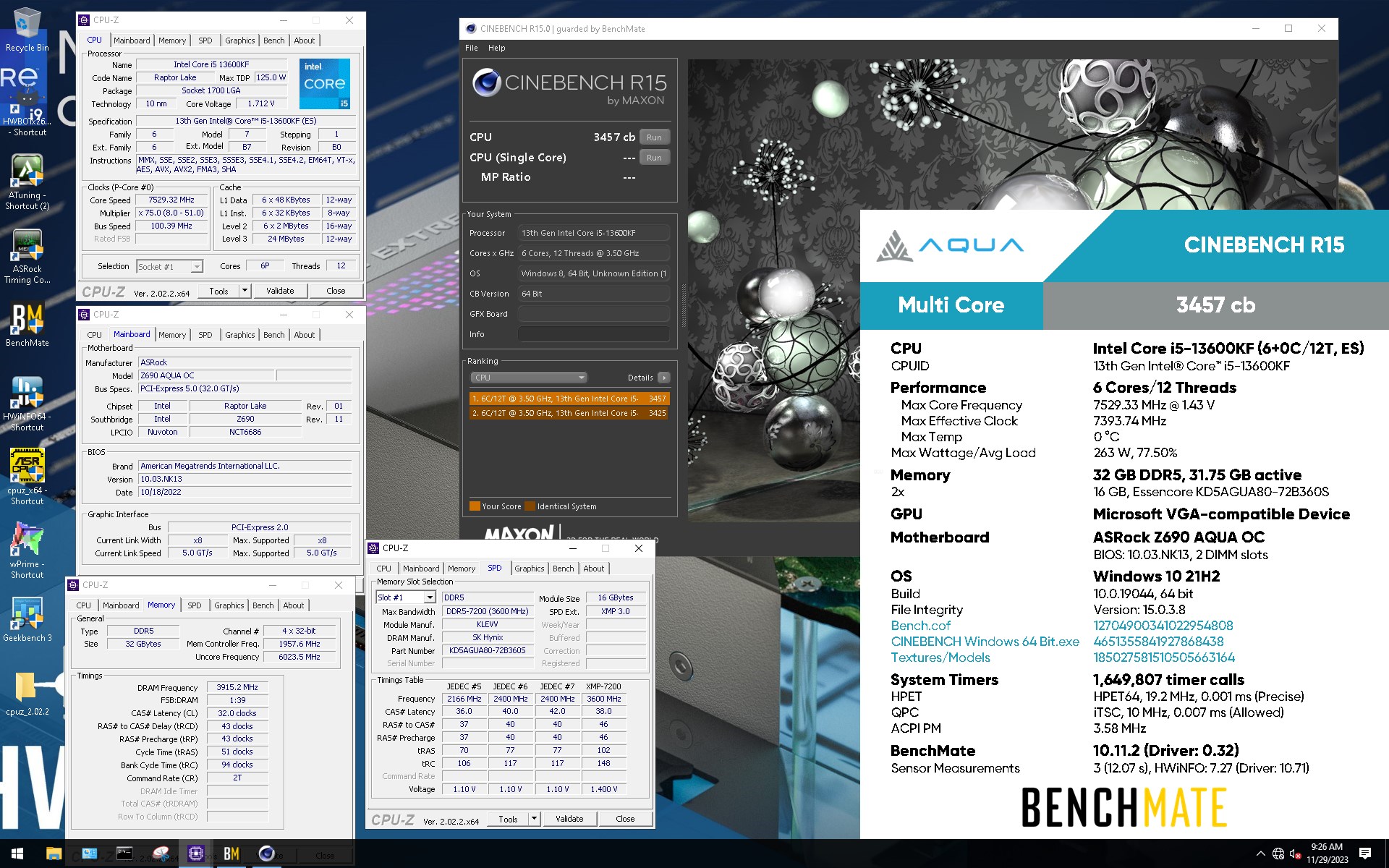Launch BenchMate from the desktop icon
The width and height of the screenshot is (1389, 868).
pyautogui.click(x=27, y=325)
